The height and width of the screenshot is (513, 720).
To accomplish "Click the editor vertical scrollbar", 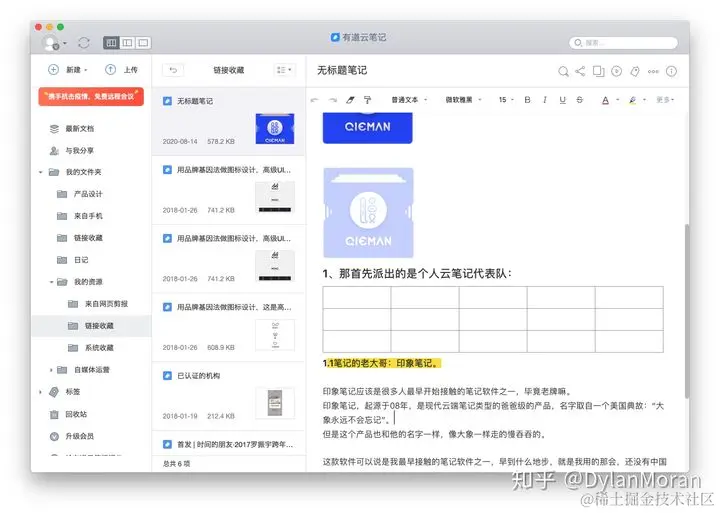I will pos(686,310).
